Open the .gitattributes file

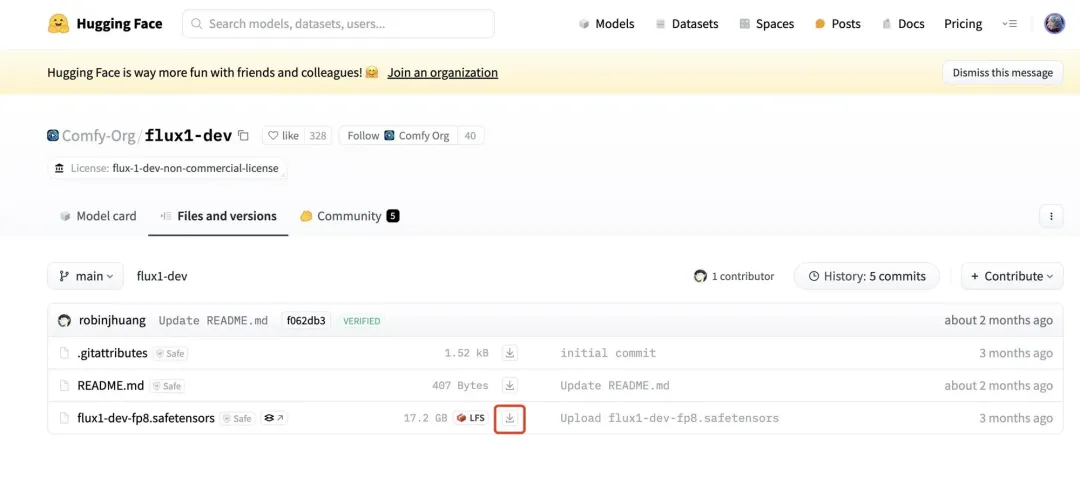(112, 353)
